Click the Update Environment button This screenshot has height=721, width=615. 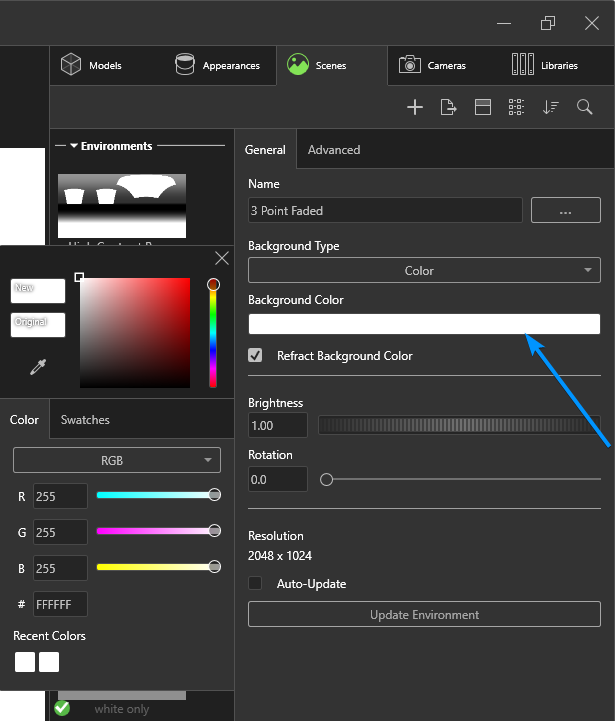click(424, 614)
